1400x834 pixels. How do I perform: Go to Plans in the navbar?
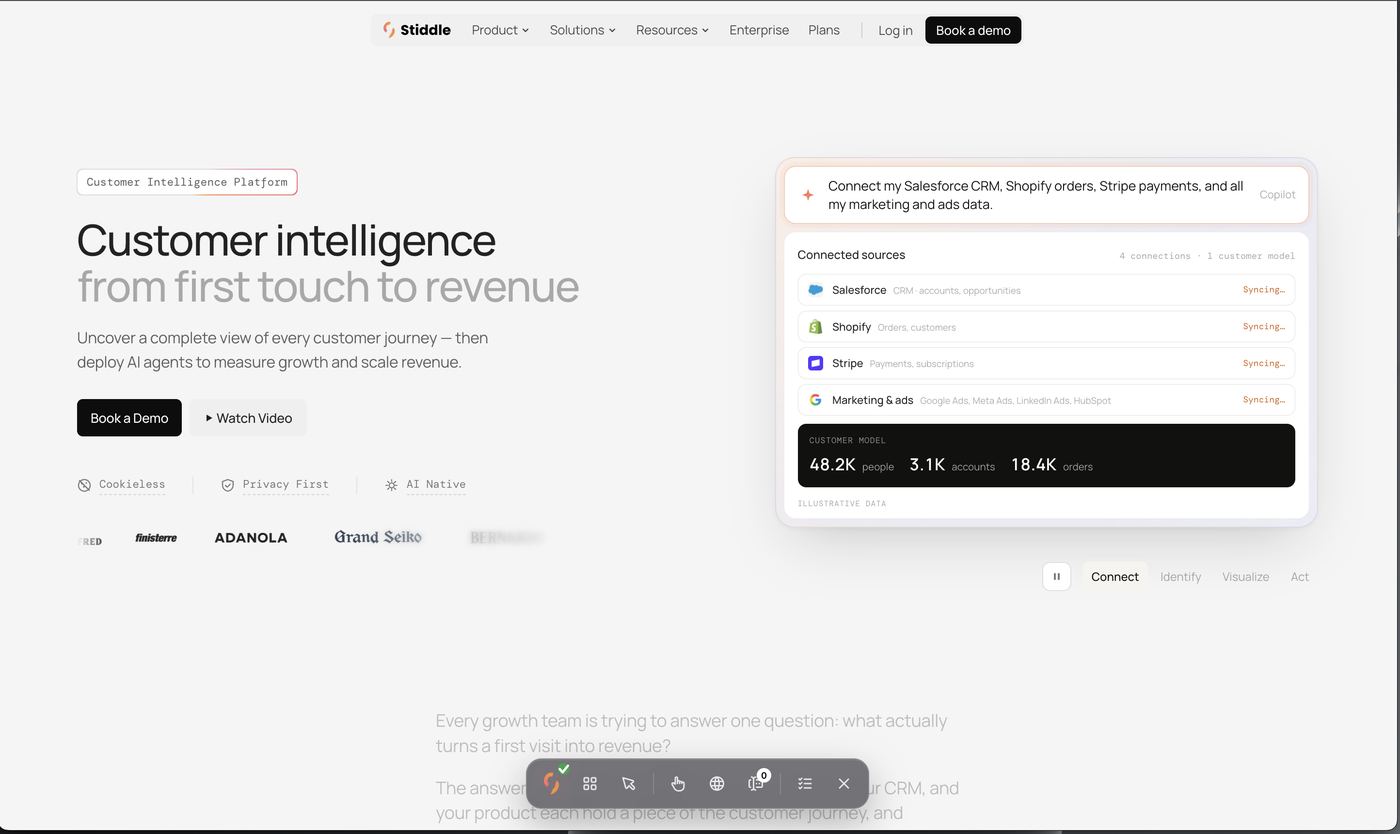pyautogui.click(x=824, y=30)
